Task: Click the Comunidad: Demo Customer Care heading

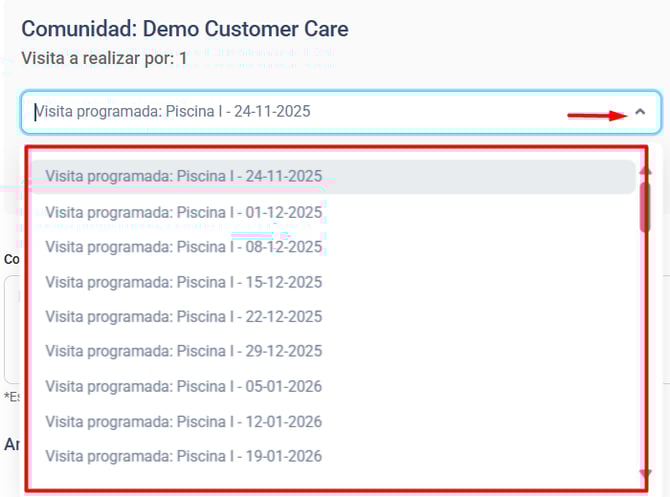Action: tap(185, 29)
